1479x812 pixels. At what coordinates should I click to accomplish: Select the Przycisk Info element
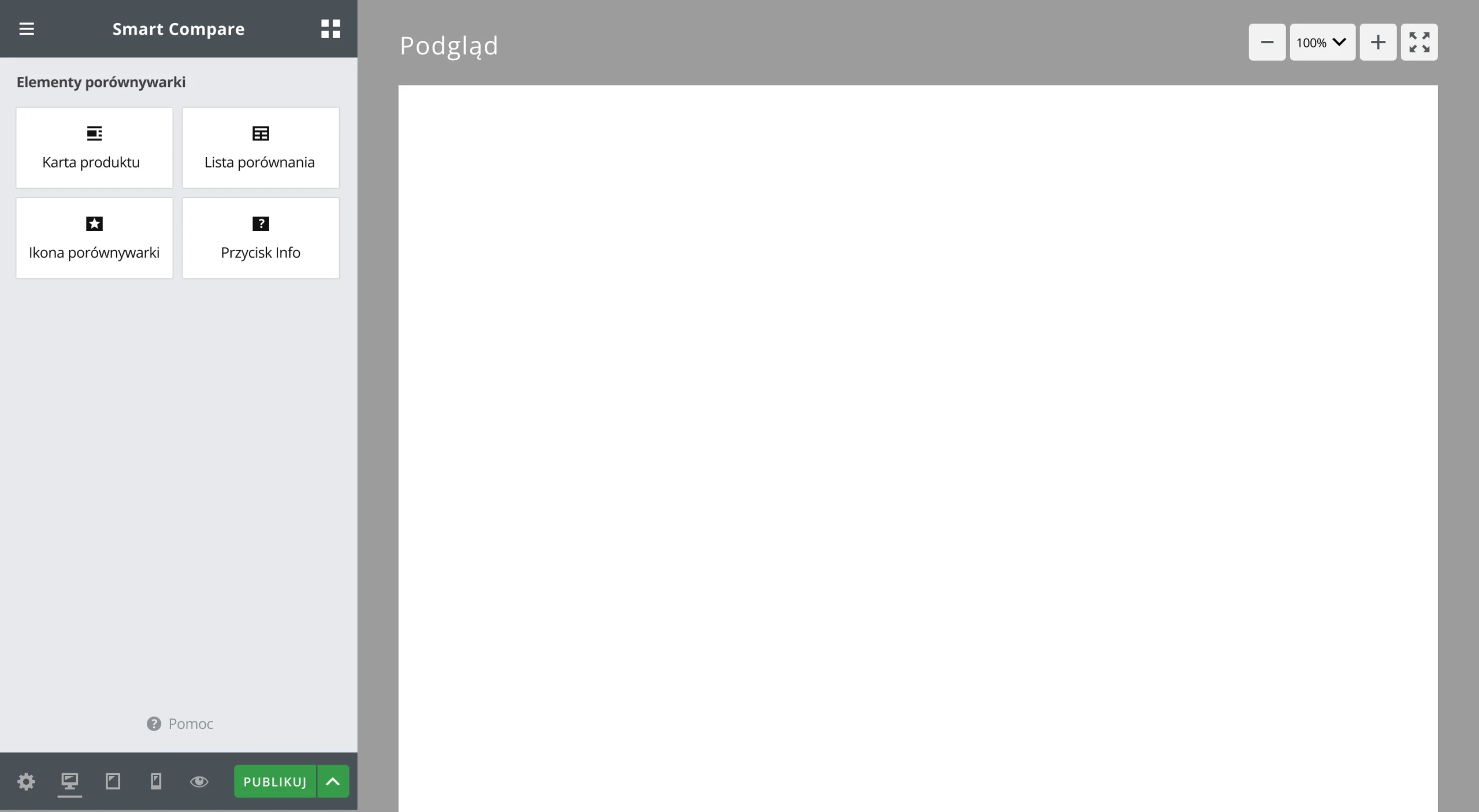click(x=261, y=238)
